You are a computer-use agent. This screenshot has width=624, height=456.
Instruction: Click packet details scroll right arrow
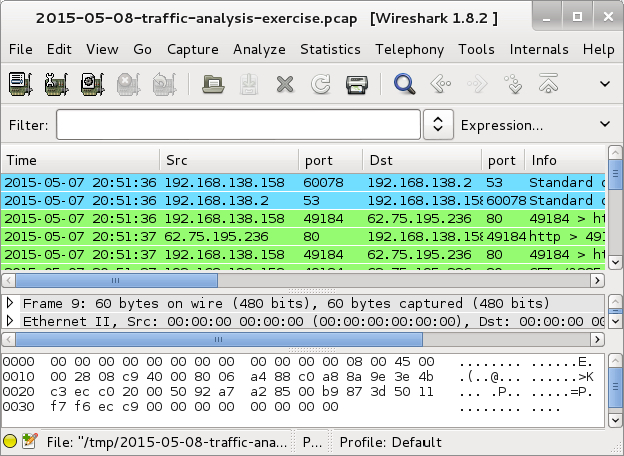coord(597,339)
